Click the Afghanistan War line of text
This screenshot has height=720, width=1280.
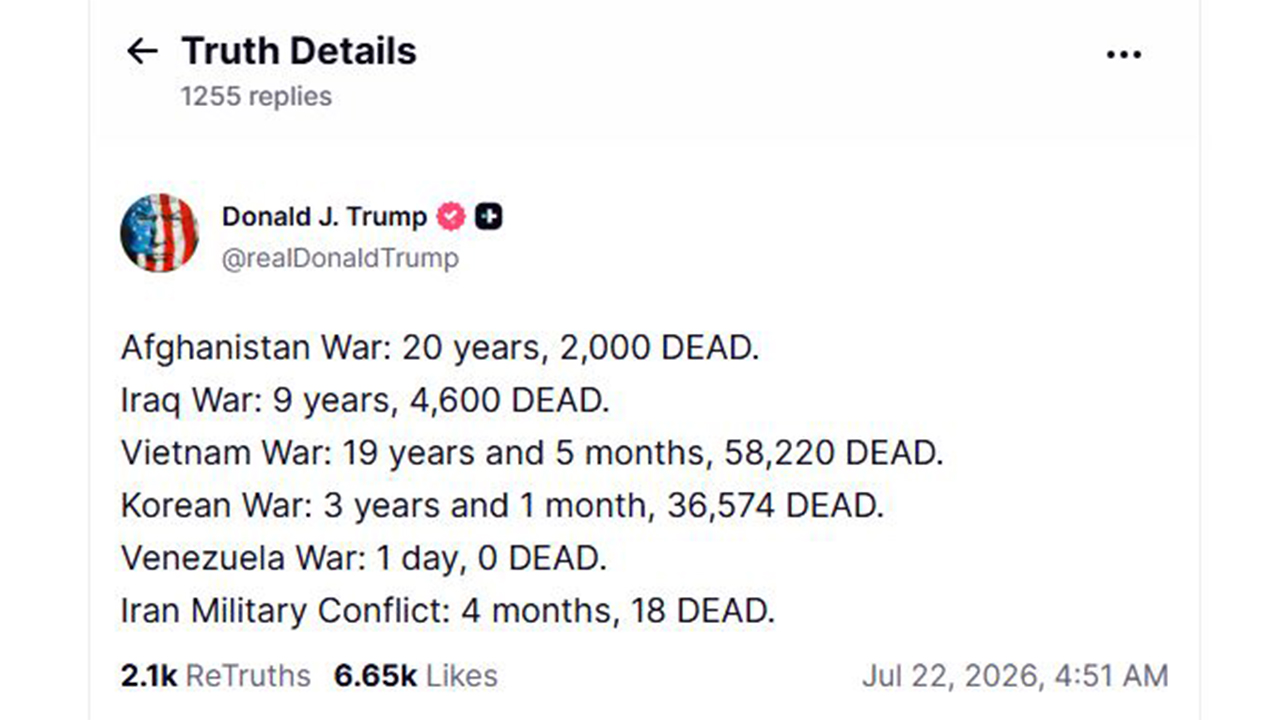coord(440,348)
